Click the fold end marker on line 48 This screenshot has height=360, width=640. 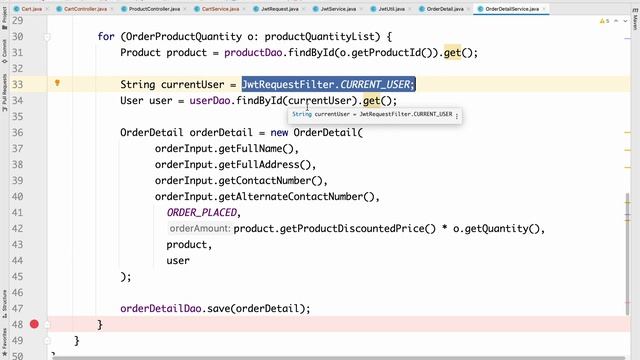point(47,325)
